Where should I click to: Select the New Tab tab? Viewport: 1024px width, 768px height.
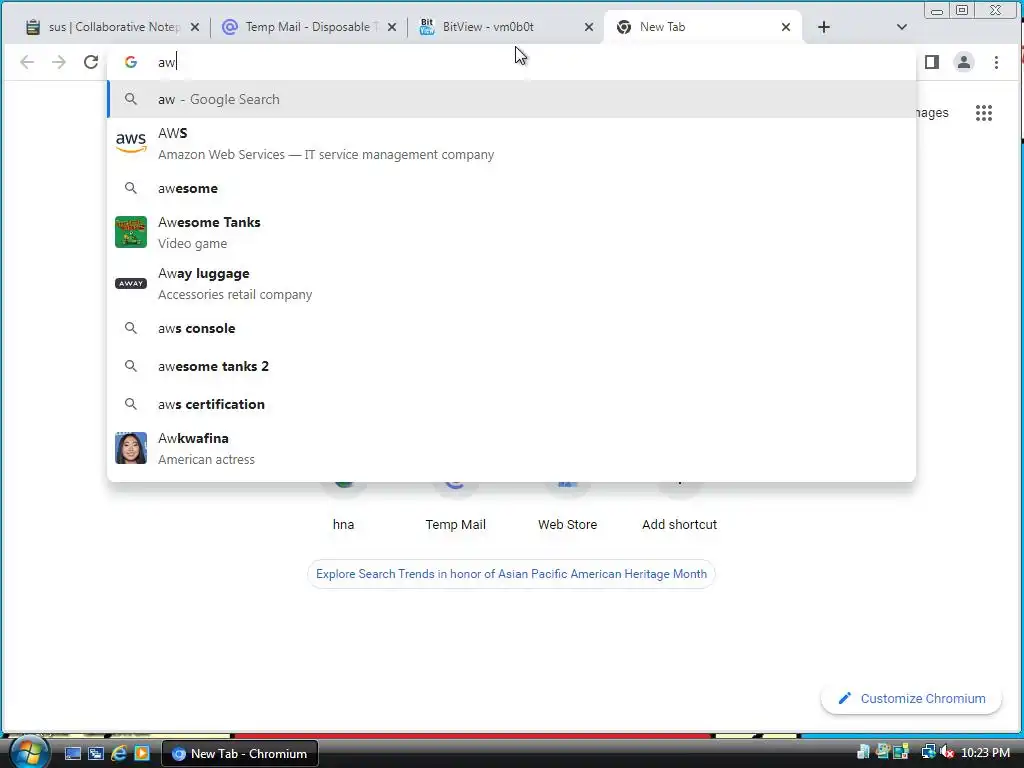pos(702,27)
